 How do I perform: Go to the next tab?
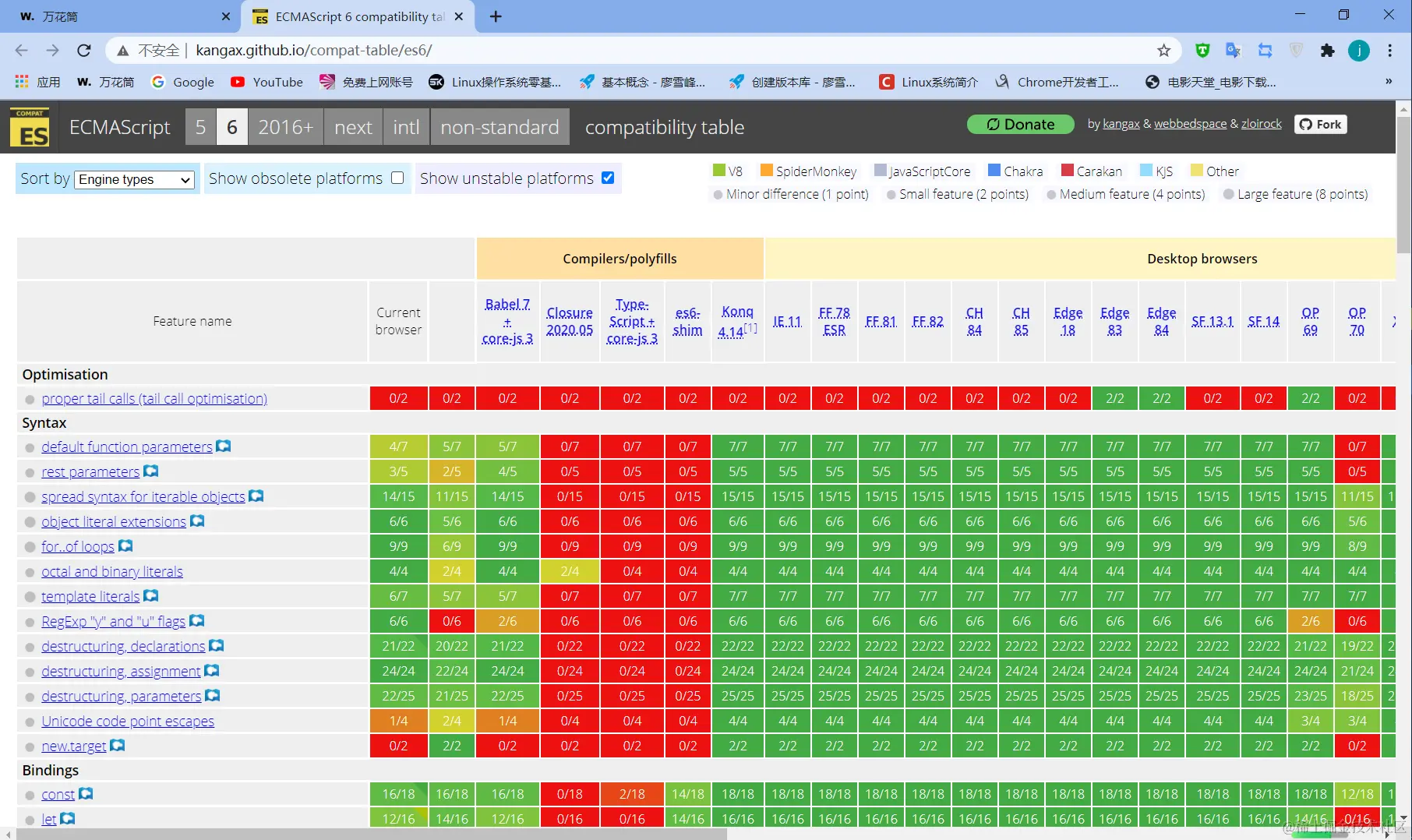353,127
